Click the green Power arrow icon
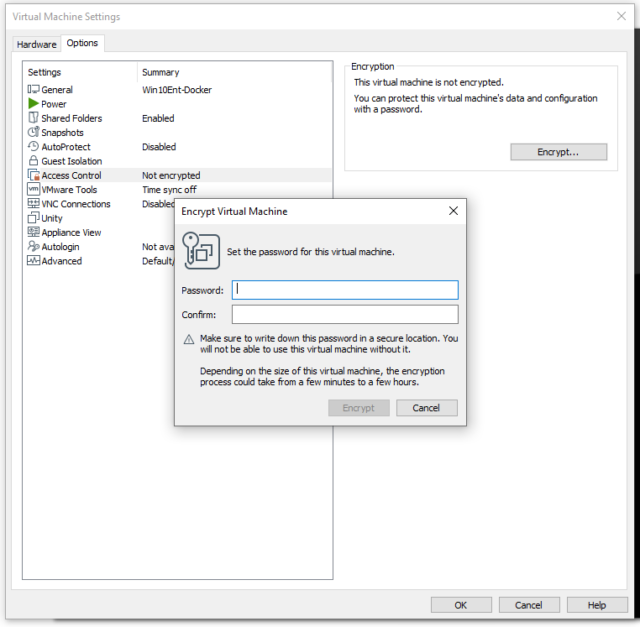640x627 pixels. coord(33,104)
